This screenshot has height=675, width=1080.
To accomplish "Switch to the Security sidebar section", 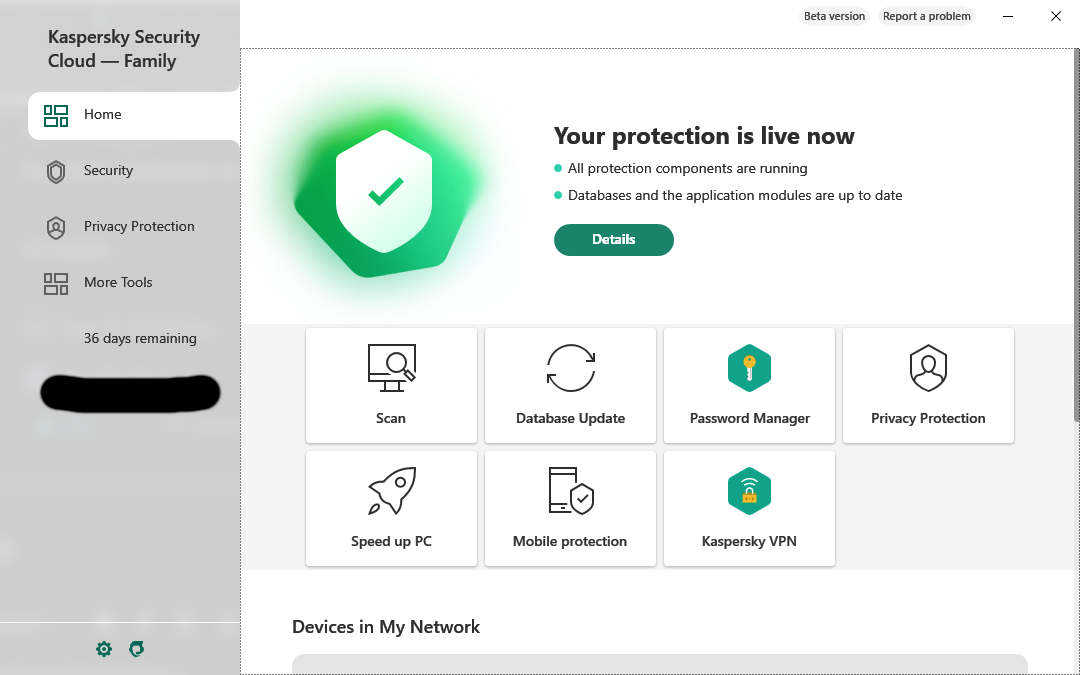I will tap(108, 171).
